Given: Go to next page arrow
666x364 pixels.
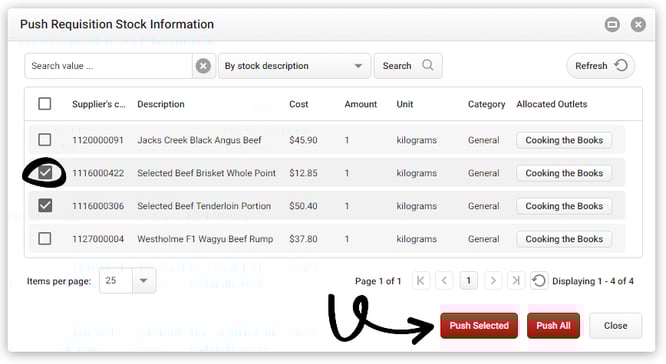Looking at the screenshot, I should pyautogui.click(x=493, y=281).
